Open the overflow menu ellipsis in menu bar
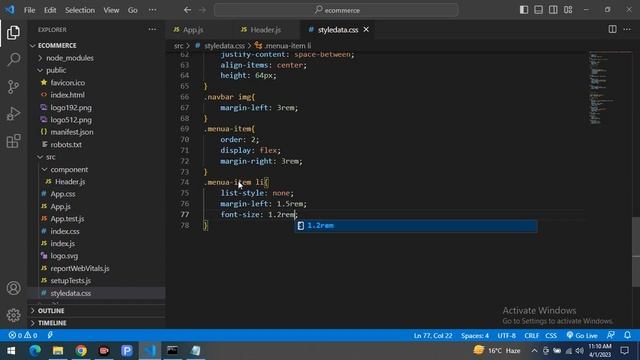Viewport: 640px width, 360px height. click(152, 10)
